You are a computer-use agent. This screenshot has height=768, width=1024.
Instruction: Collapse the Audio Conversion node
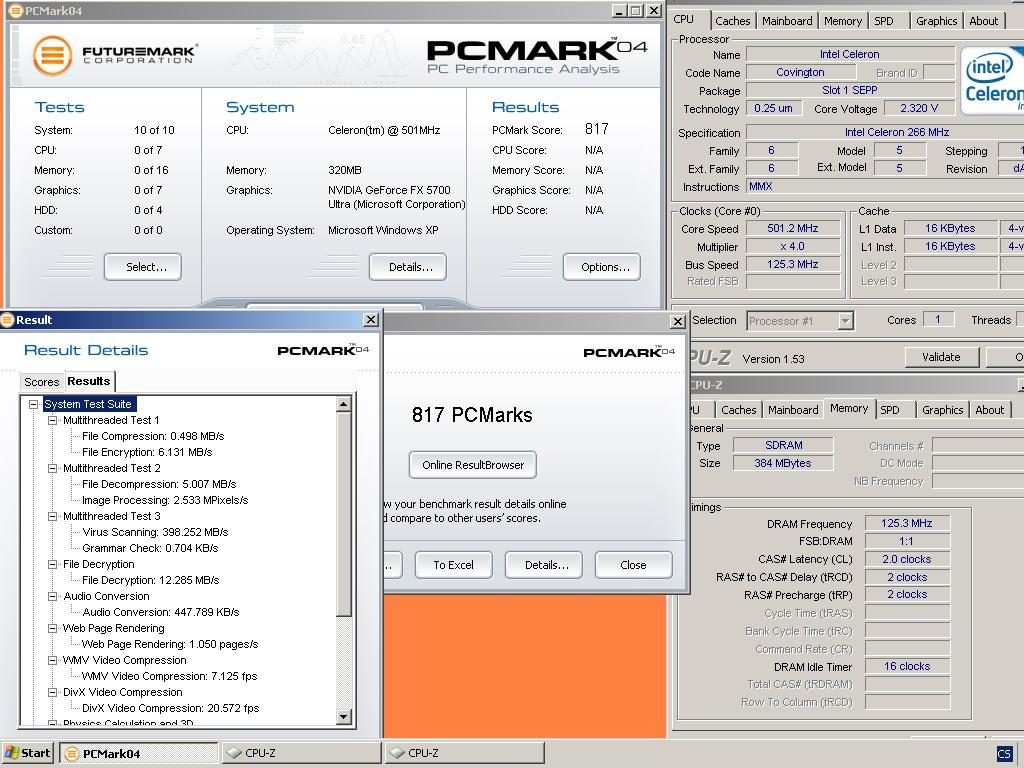click(52, 596)
